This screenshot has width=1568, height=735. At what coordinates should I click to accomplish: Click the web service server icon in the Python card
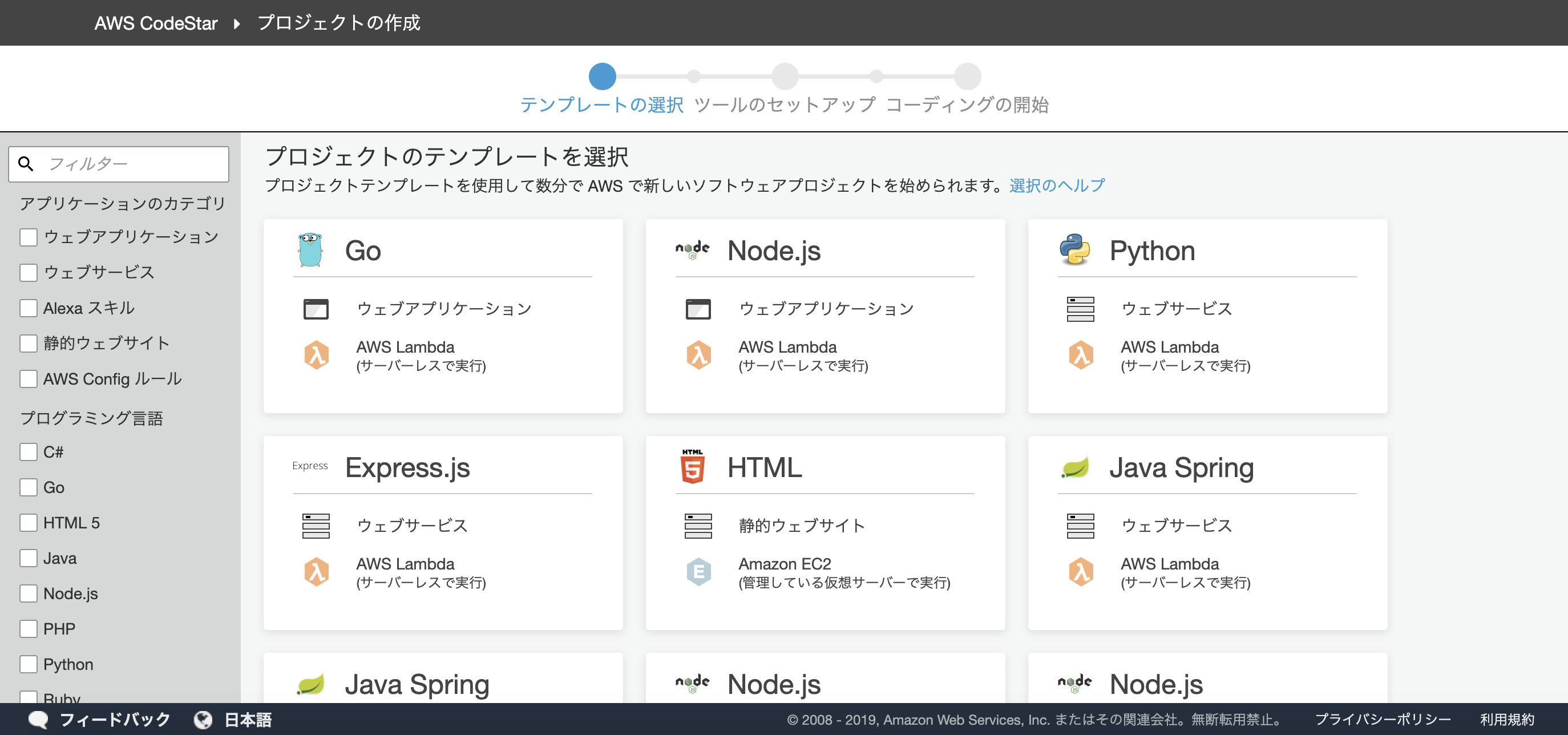tap(1081, 309)
